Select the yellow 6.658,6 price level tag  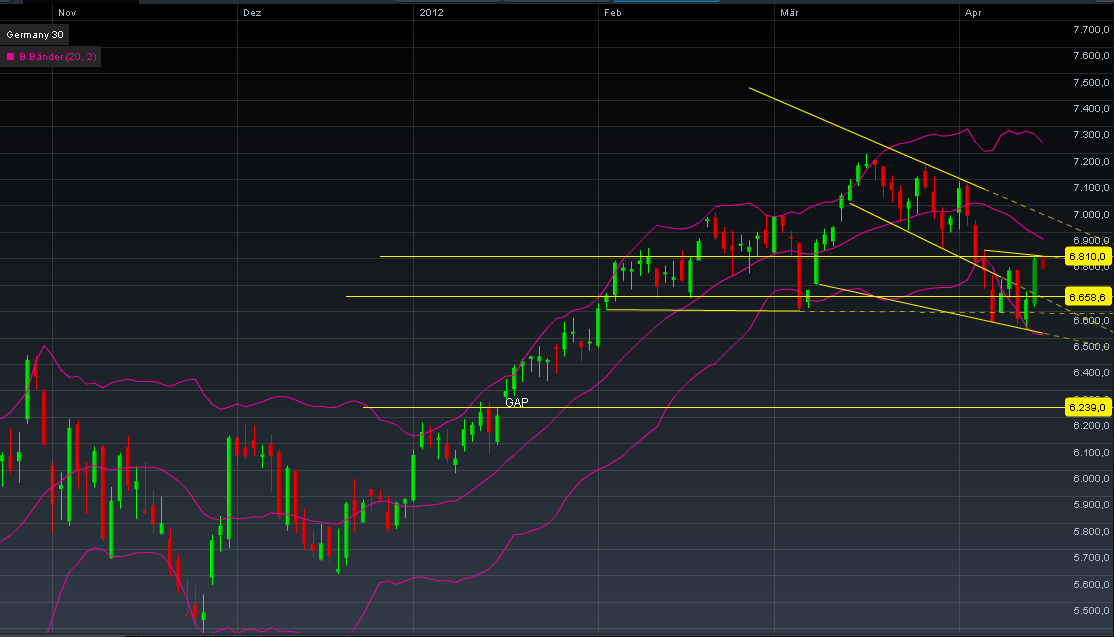coord(1088,297)
